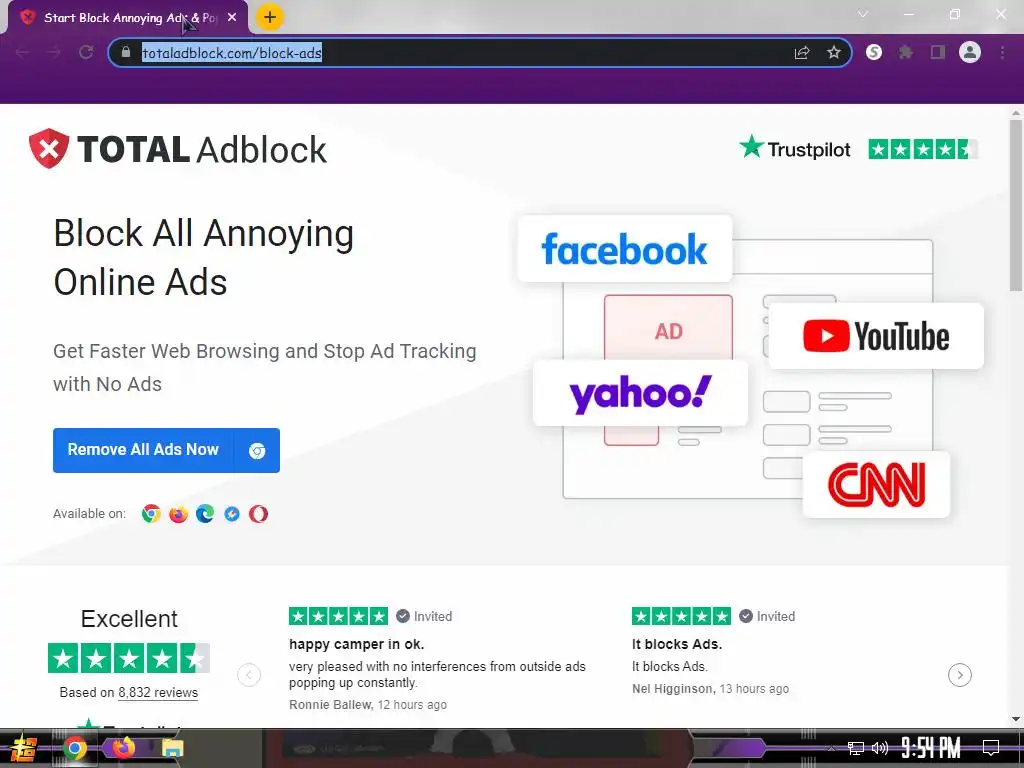Viewport: 1024px width, 768px height.
Task: Click the network tray icon
Action: click(x=856, y=748)
